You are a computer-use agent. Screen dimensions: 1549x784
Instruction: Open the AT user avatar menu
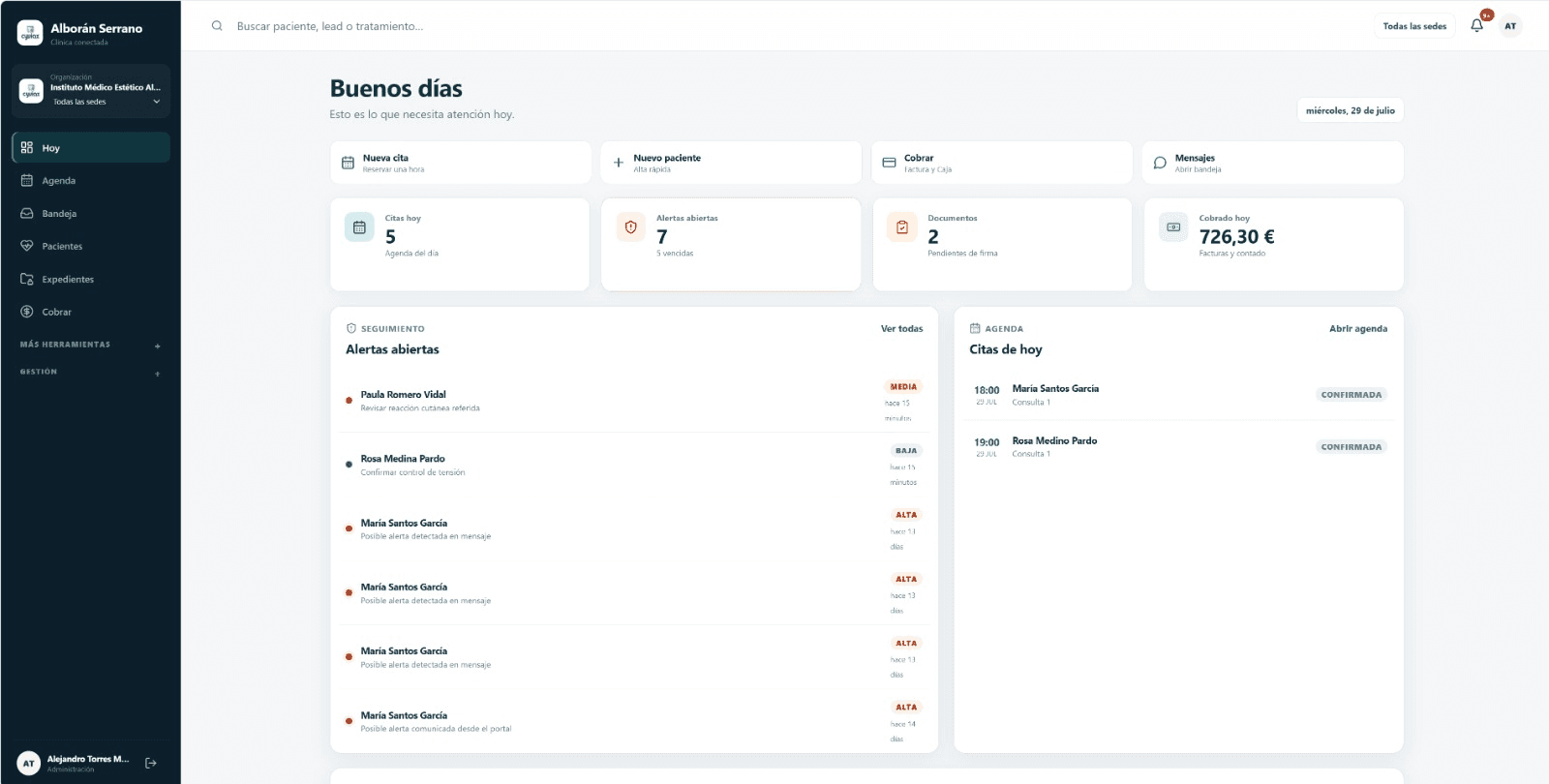1510,26
